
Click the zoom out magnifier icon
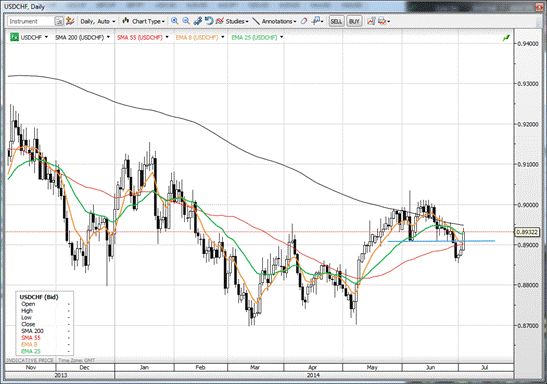coord(186,21)
